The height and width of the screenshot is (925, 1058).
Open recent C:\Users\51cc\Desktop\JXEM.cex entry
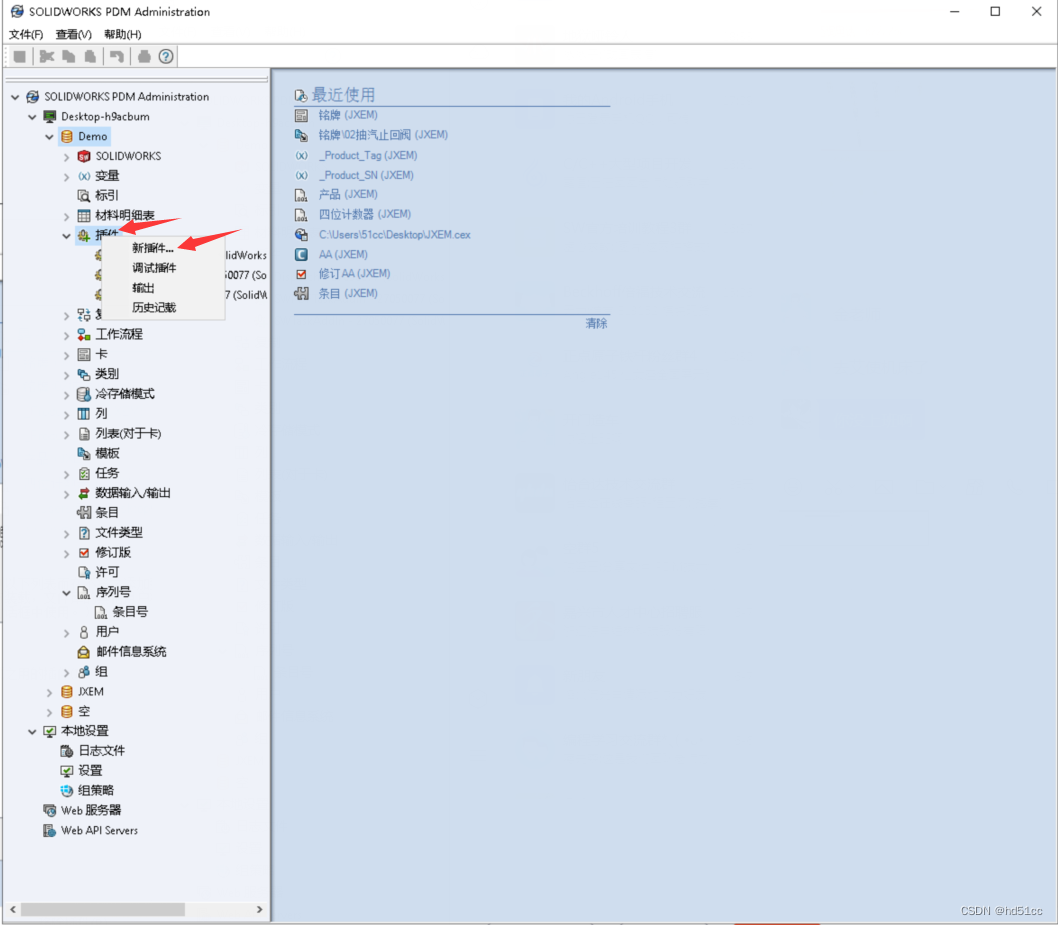point(395,235)
